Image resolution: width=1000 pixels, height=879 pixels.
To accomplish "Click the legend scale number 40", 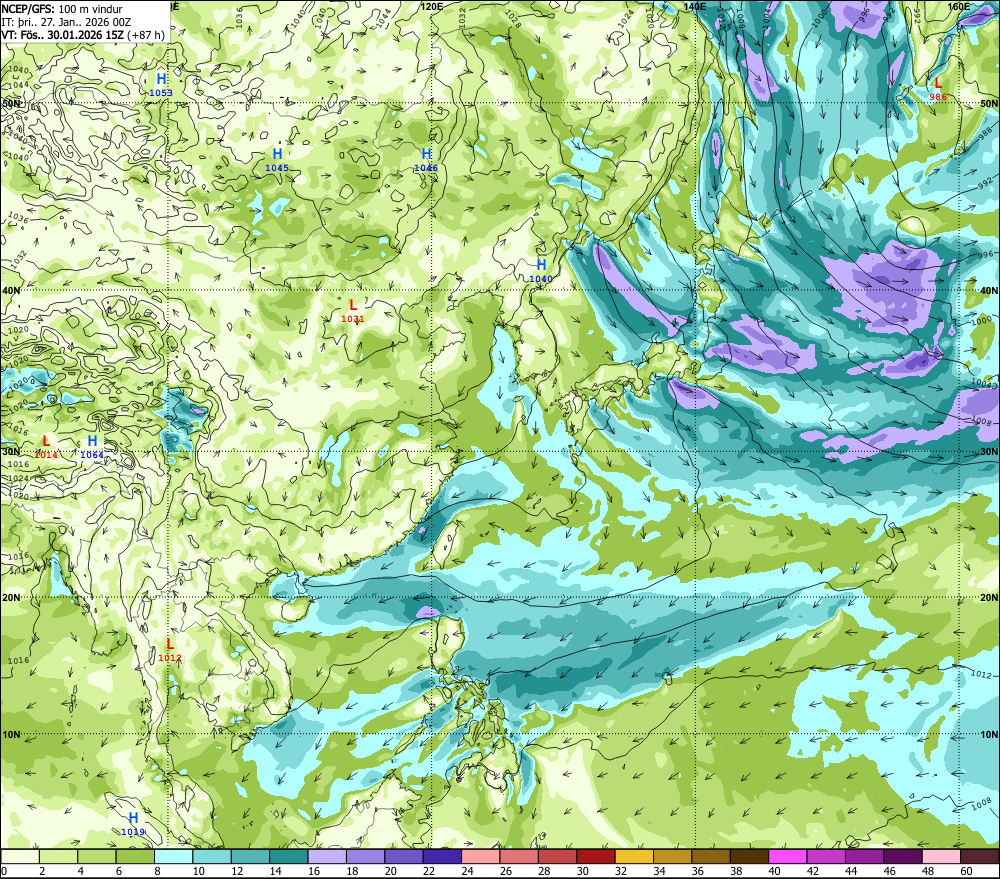I will pyautogui.click(x=775, y=871).
